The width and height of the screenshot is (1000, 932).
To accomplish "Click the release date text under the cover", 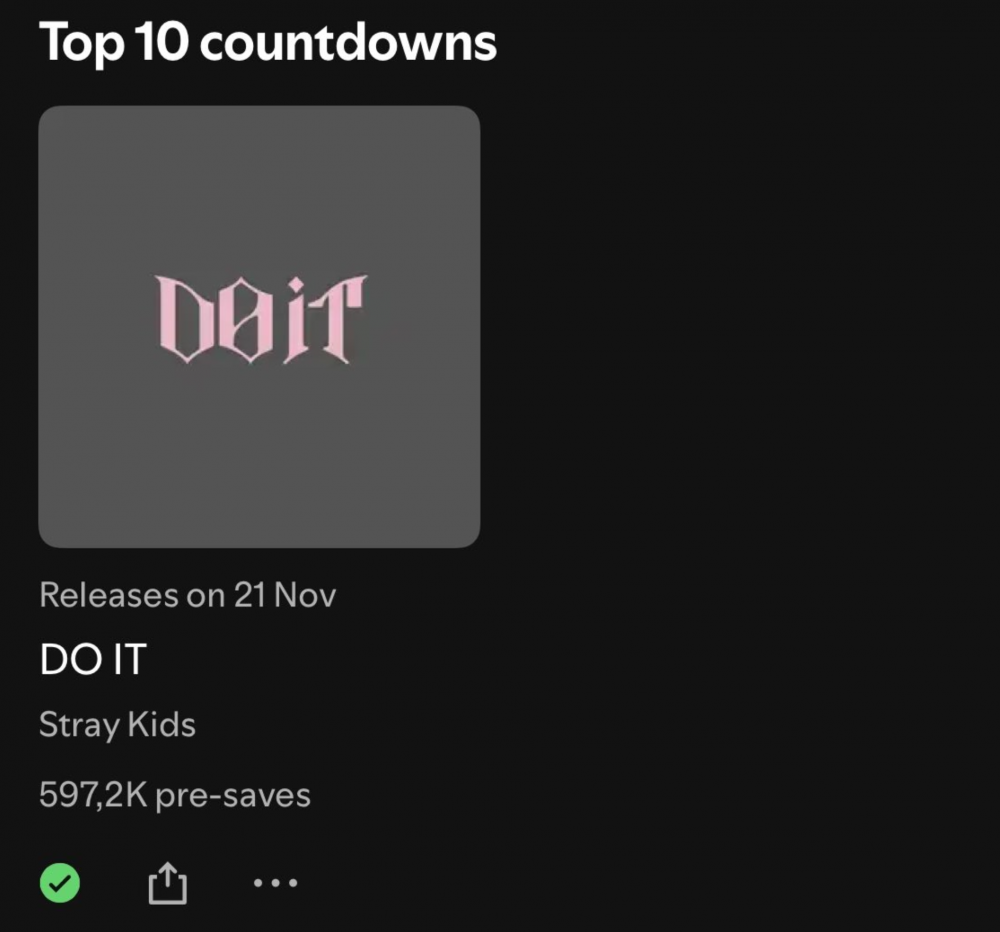I will 187,595.
